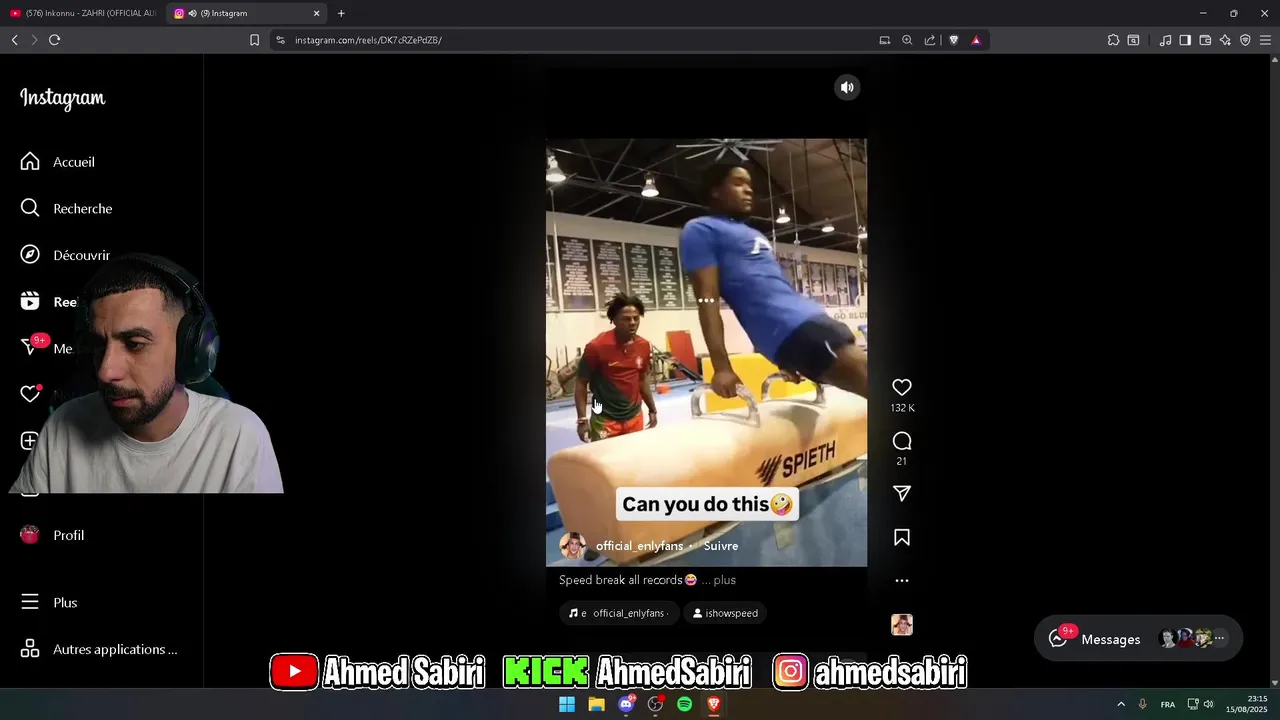Open OBS Studio from the taskbar

click(x=655, y=704)
